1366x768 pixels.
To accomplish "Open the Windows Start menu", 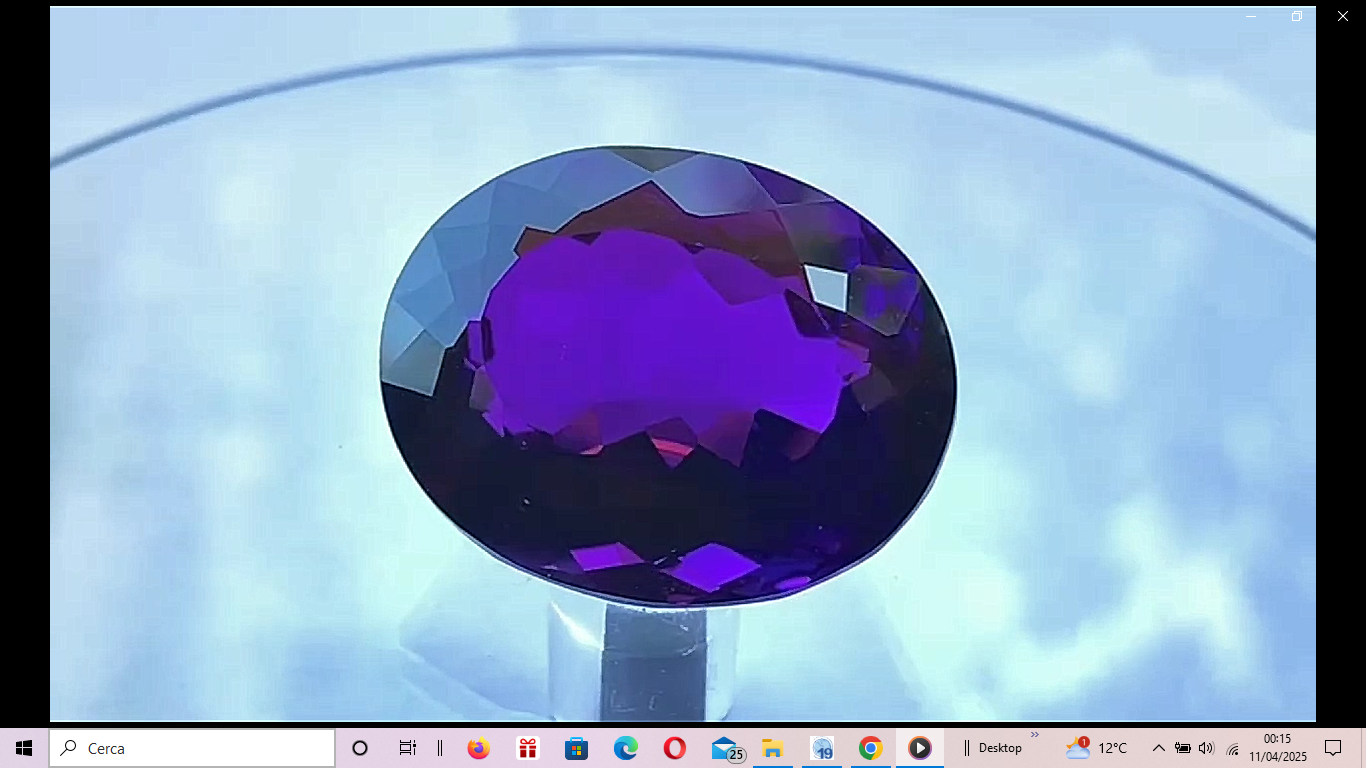I will 24,748.
